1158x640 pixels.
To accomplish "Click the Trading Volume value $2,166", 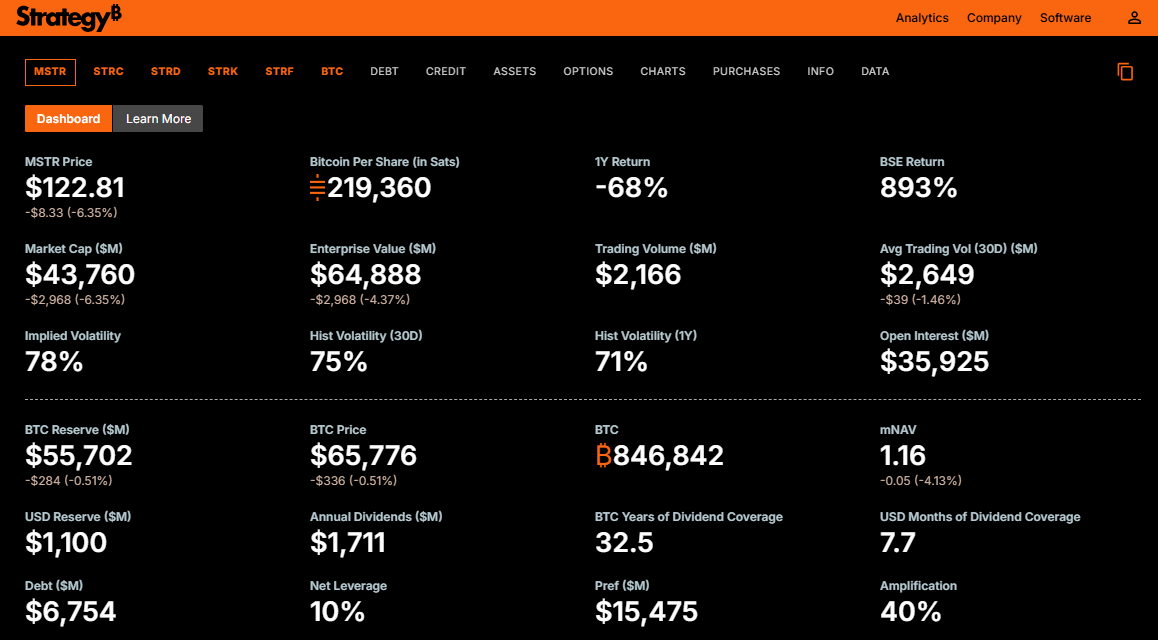I will tap(638, 275).
